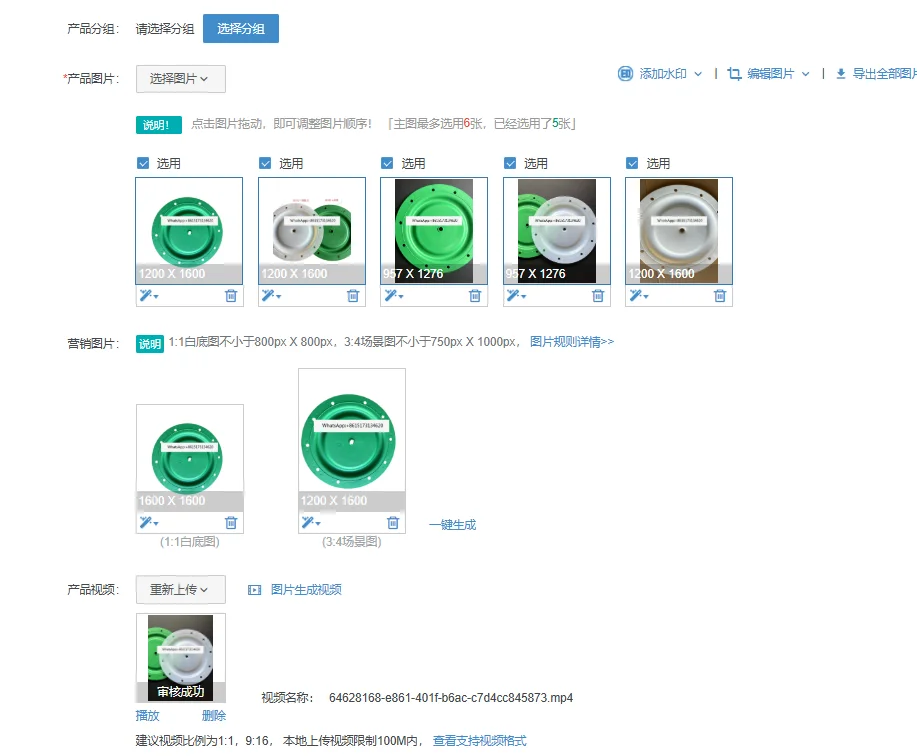
Task: Open 图片规则详情 link
Action: click(572, 341)
